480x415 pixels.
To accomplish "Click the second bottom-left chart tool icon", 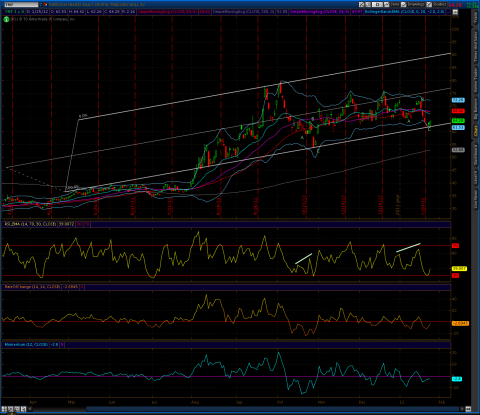I will [11, 409].
